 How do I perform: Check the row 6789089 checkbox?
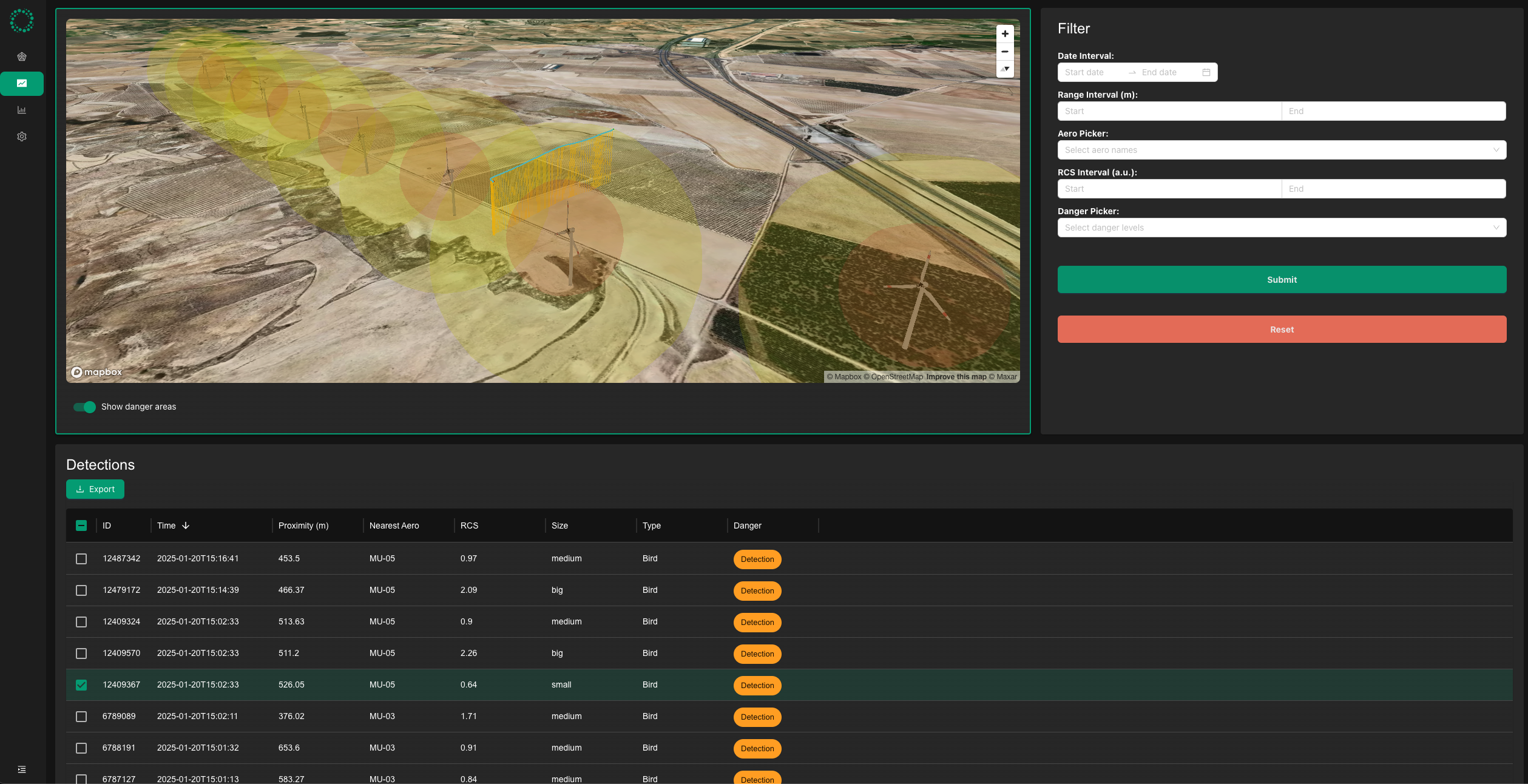81,716
